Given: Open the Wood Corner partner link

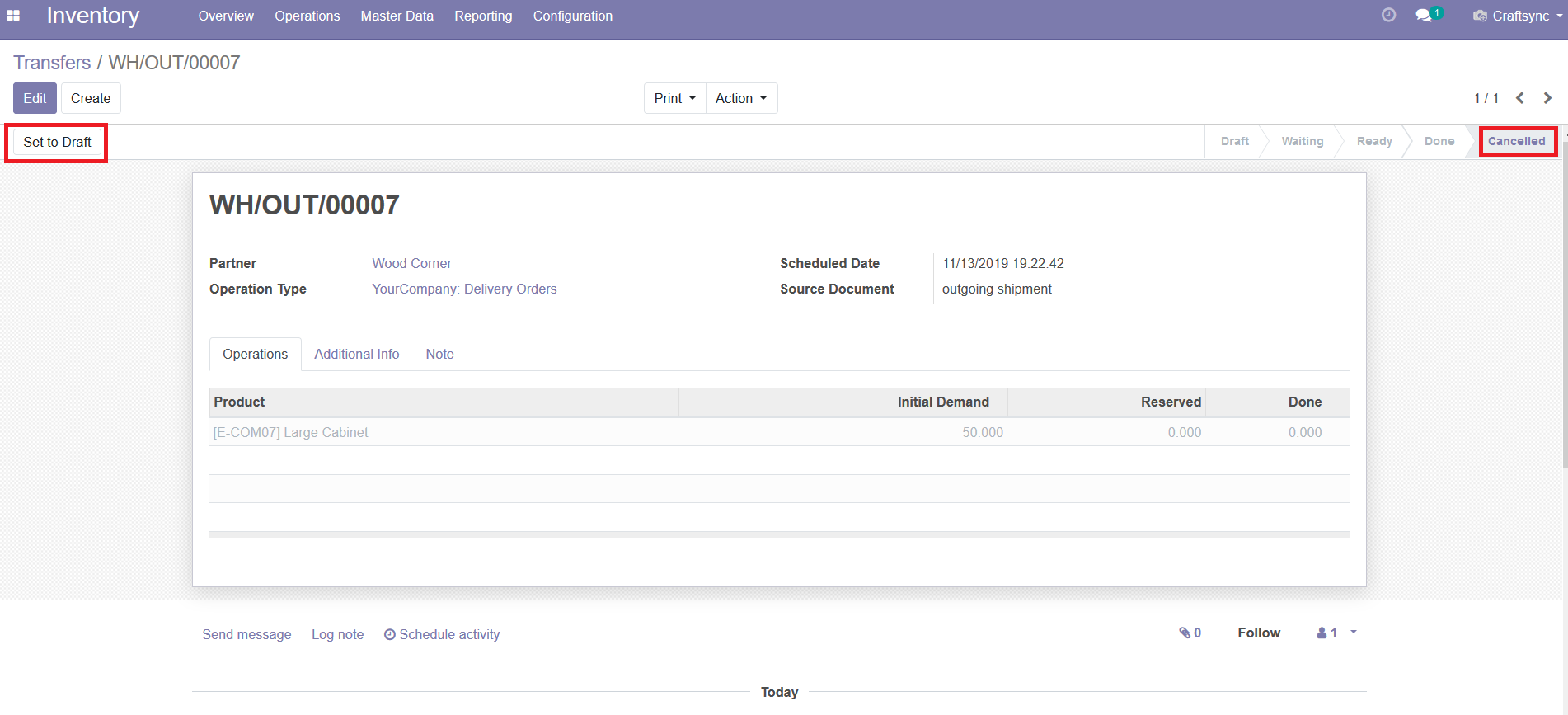Looking at the screenshot, I should click(411, 263).
